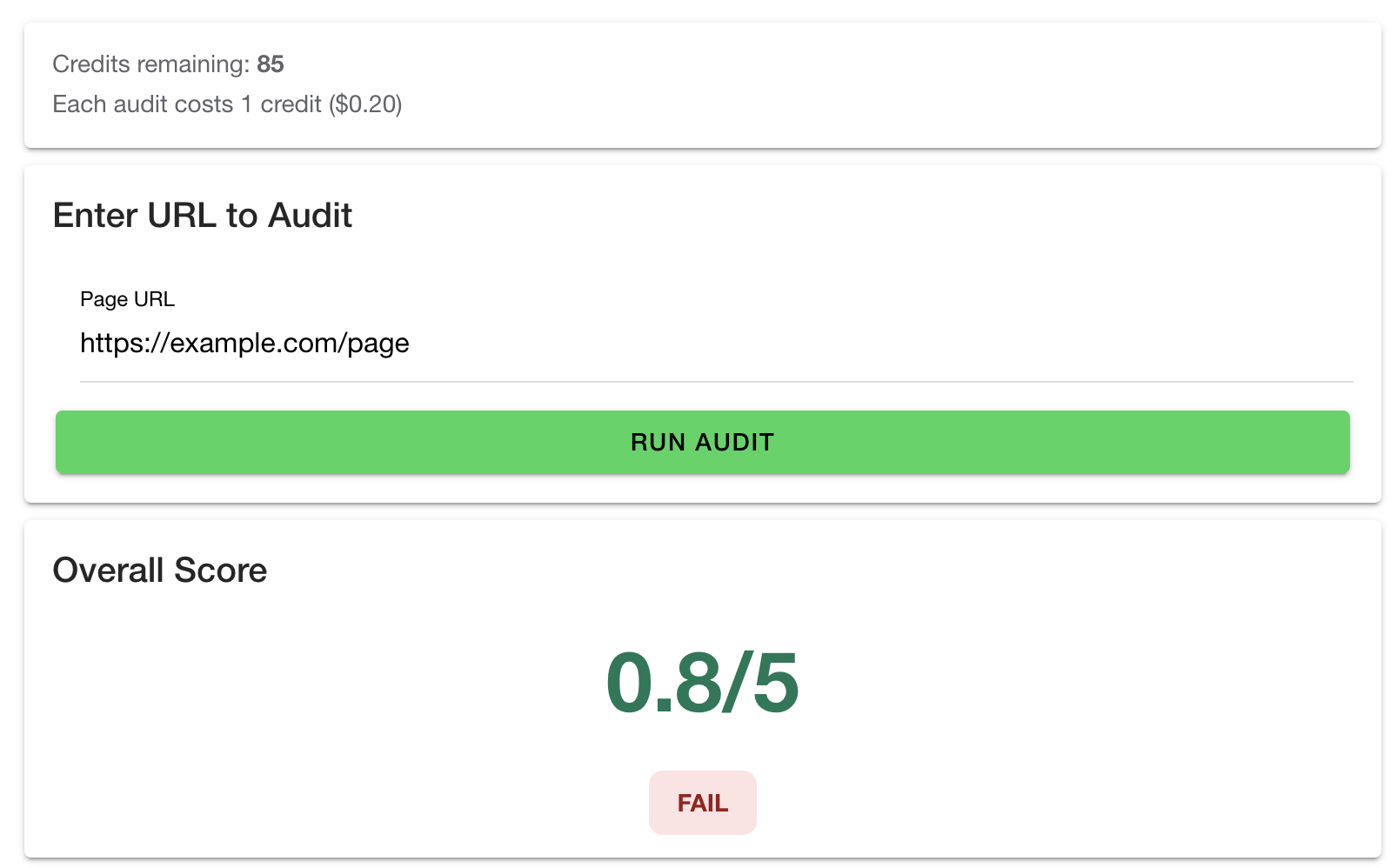Select the Credits remaining 85 text
Screen dimensions: 1397x868
click(x=168, y=64)
